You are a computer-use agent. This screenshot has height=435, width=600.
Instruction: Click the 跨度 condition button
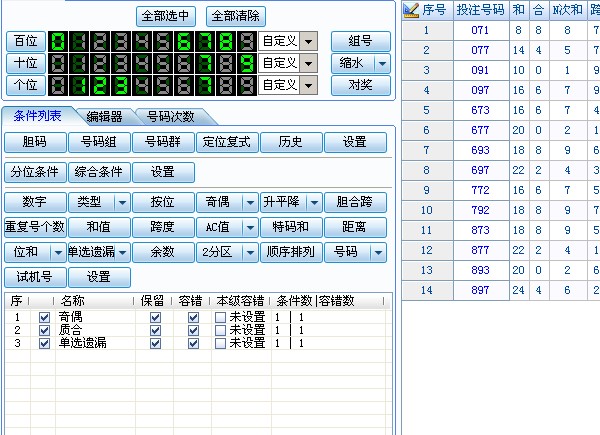[163, 228]
